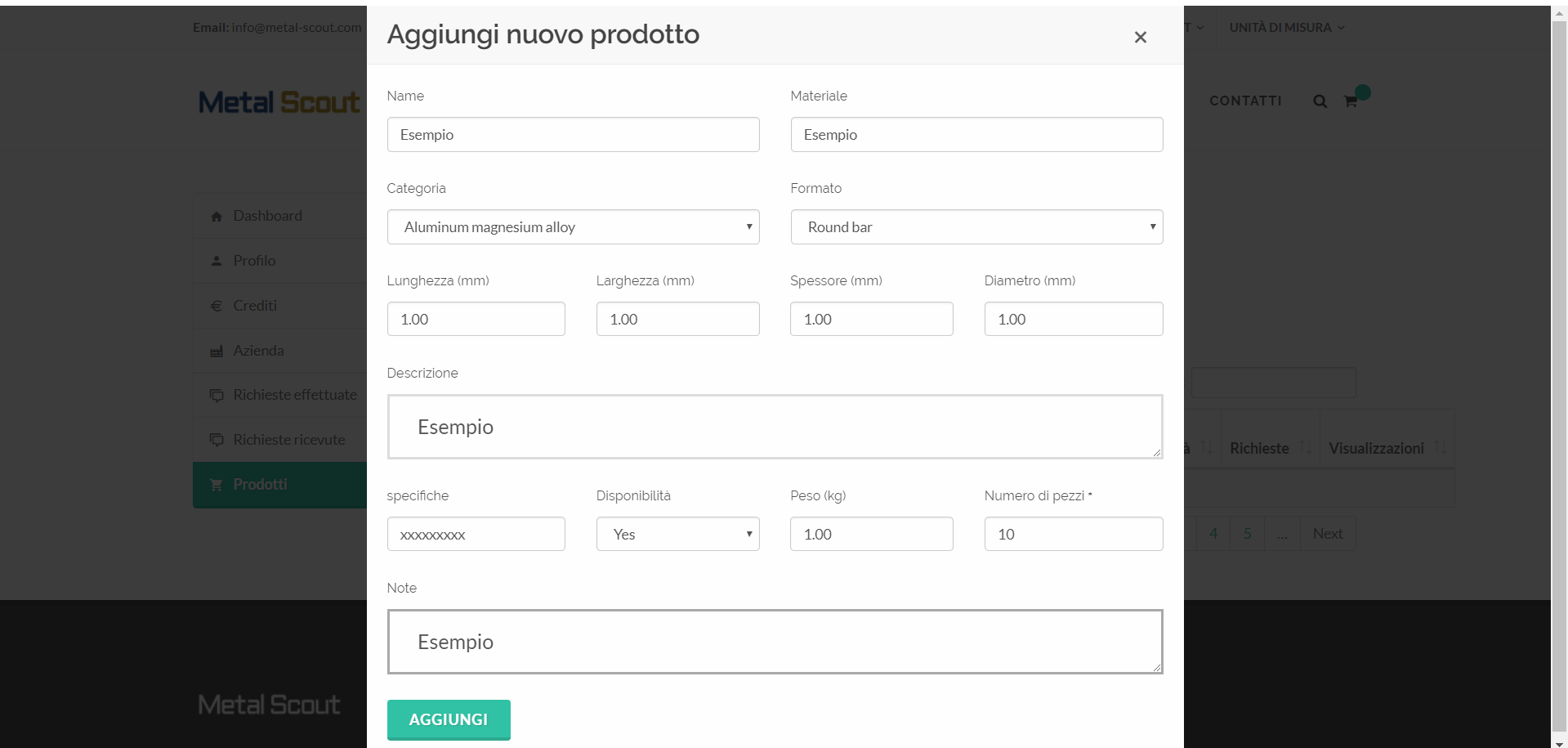
Task: Click the info@metal-scout.com email link
Action: point(296,28)
